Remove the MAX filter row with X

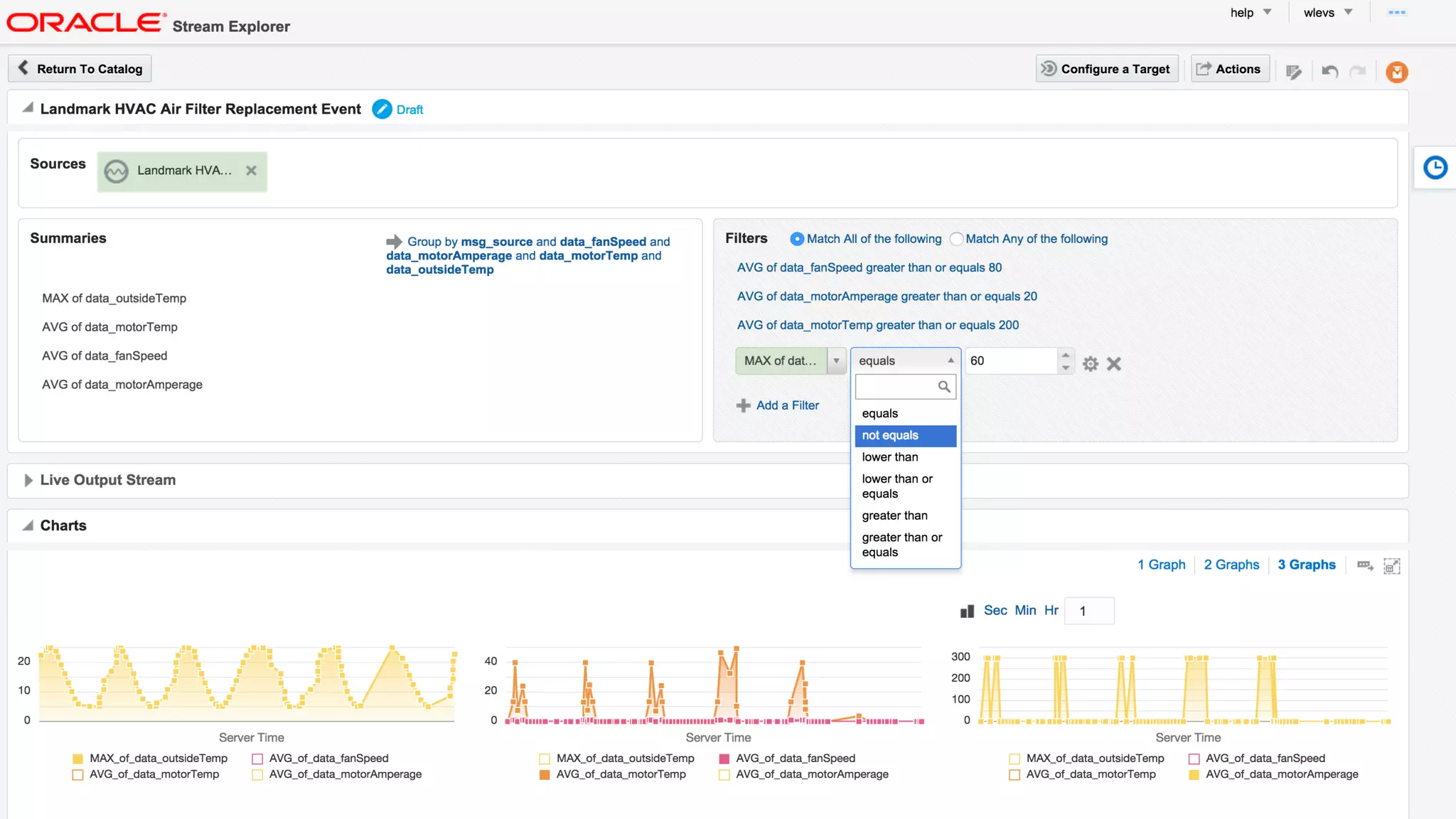[x=1113, y=364]
